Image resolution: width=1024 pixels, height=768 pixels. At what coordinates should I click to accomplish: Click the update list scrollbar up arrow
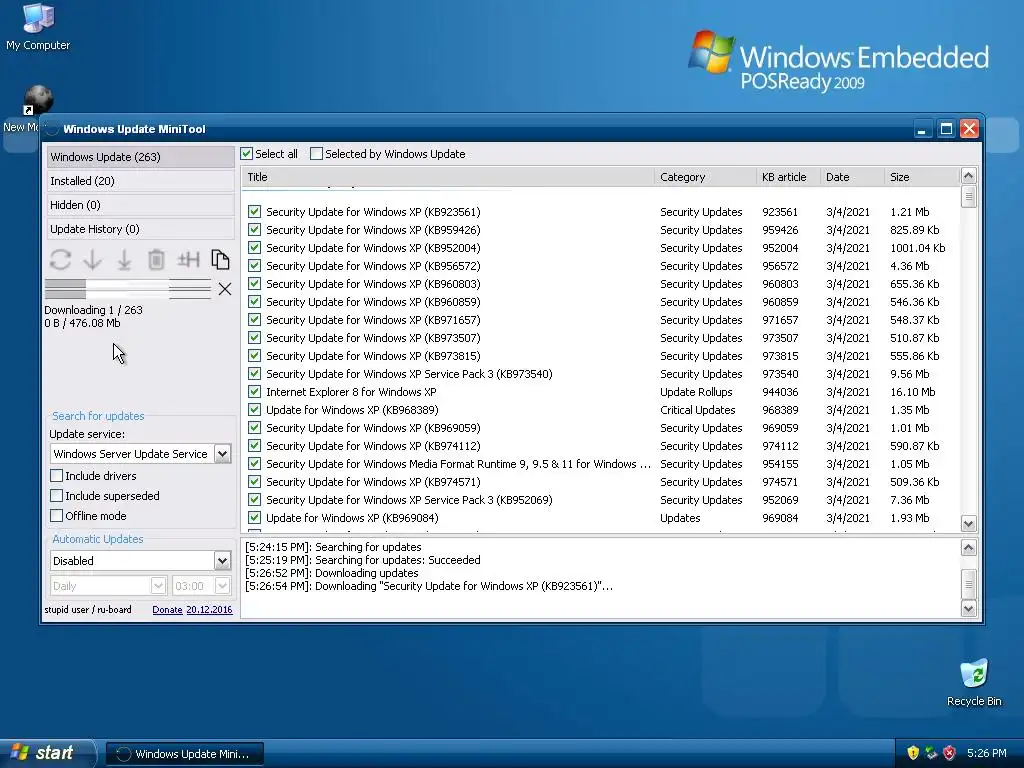(x=968, y=176)
